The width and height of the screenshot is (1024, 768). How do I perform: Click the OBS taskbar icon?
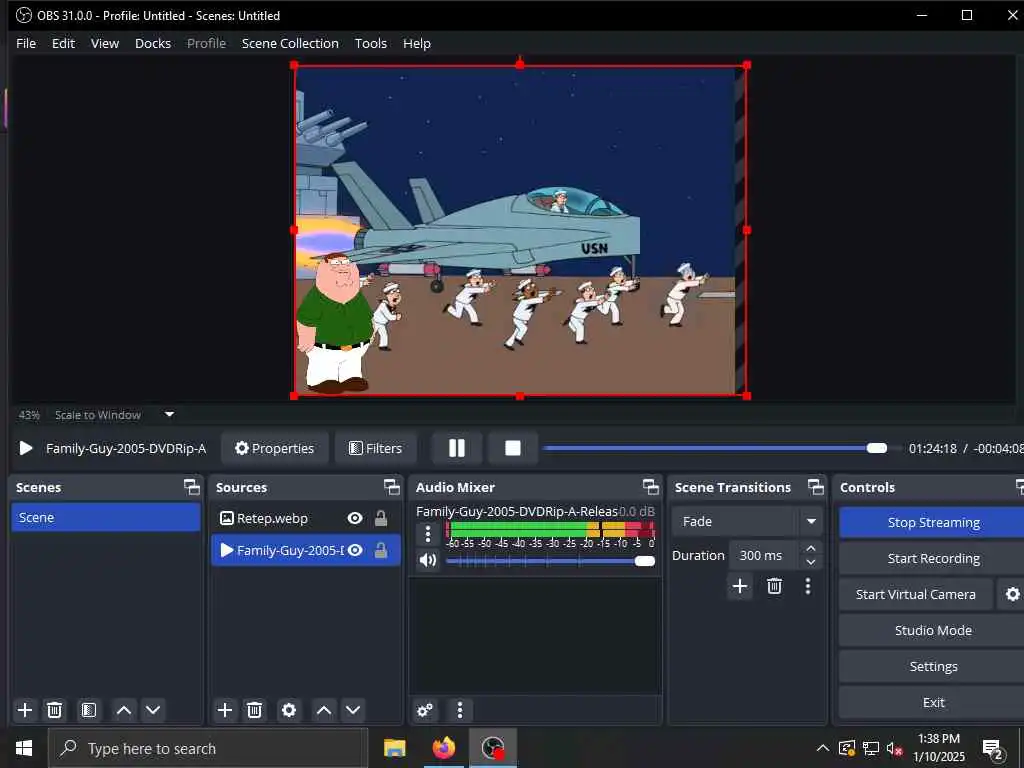point(492,748)
